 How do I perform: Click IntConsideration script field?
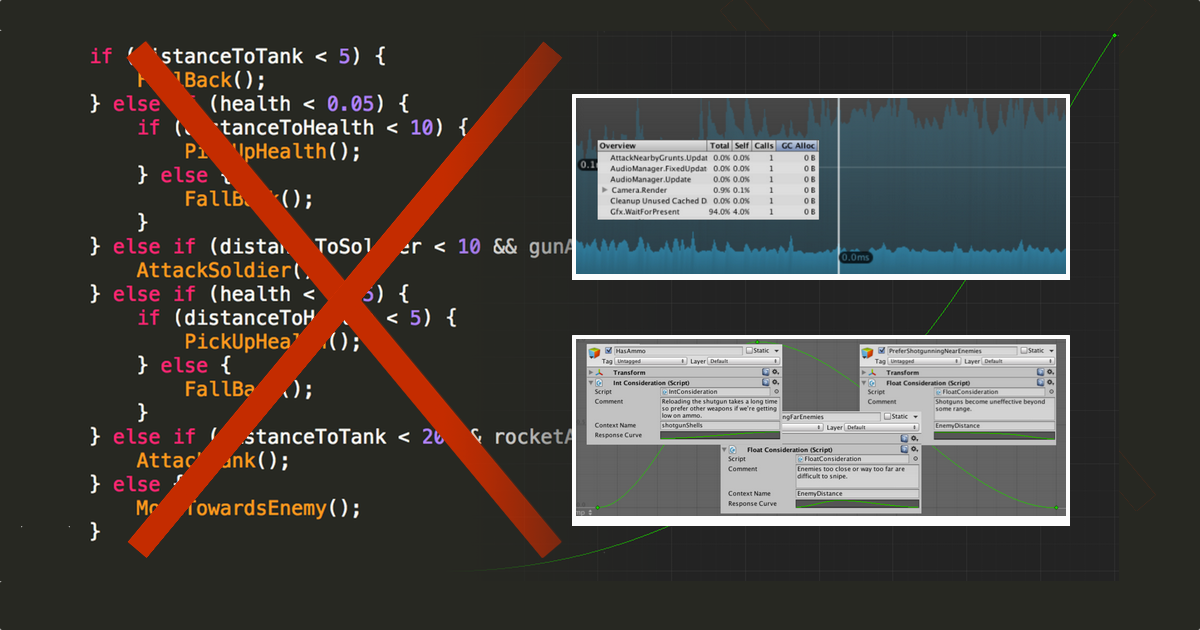pos(715,392)
